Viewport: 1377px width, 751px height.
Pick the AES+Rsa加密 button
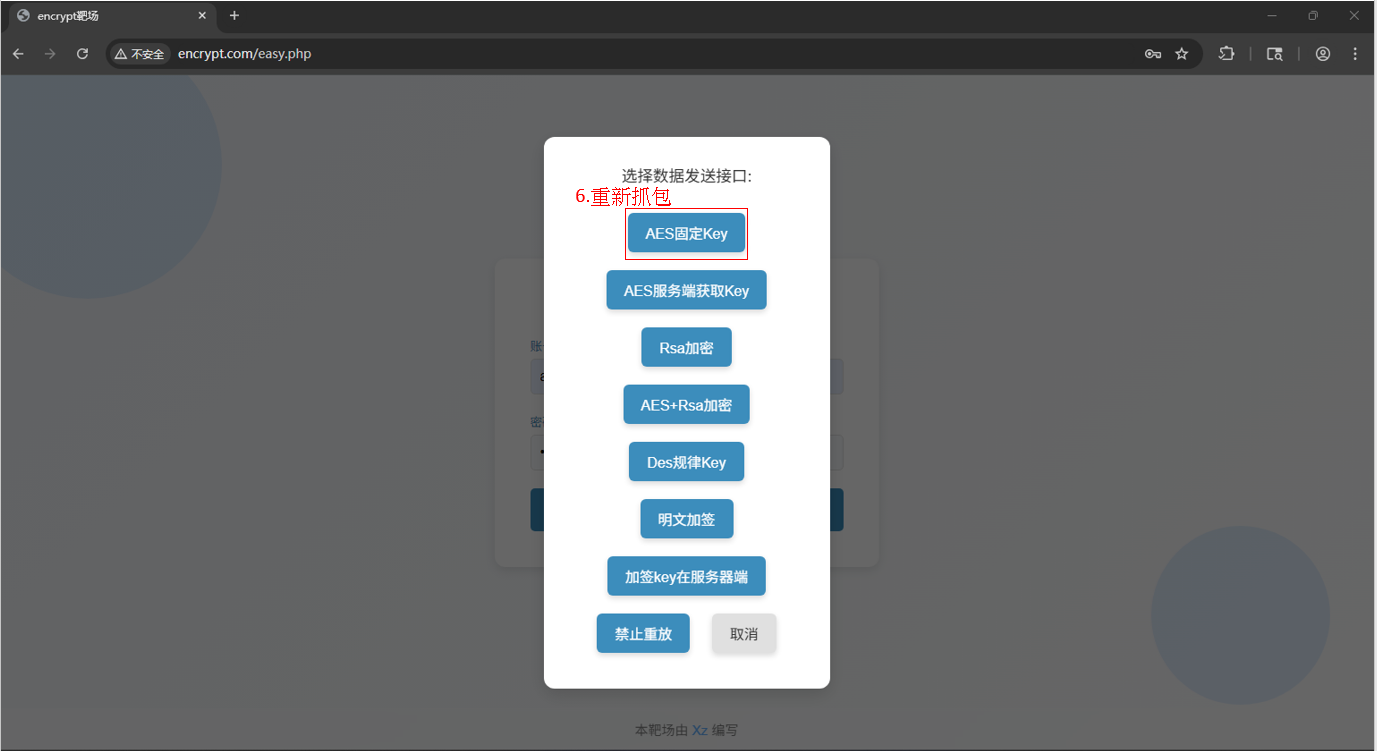pyautogui.click(x=686, y=404)
